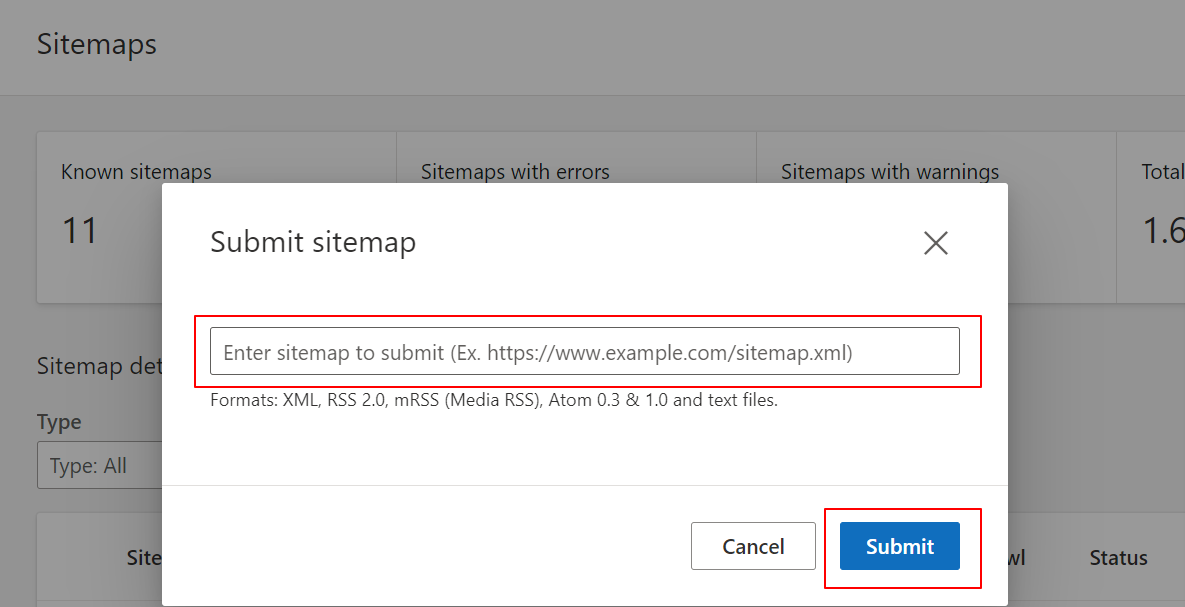
Task: Click the Known sitemaps count 11
Action: (79, 231)
